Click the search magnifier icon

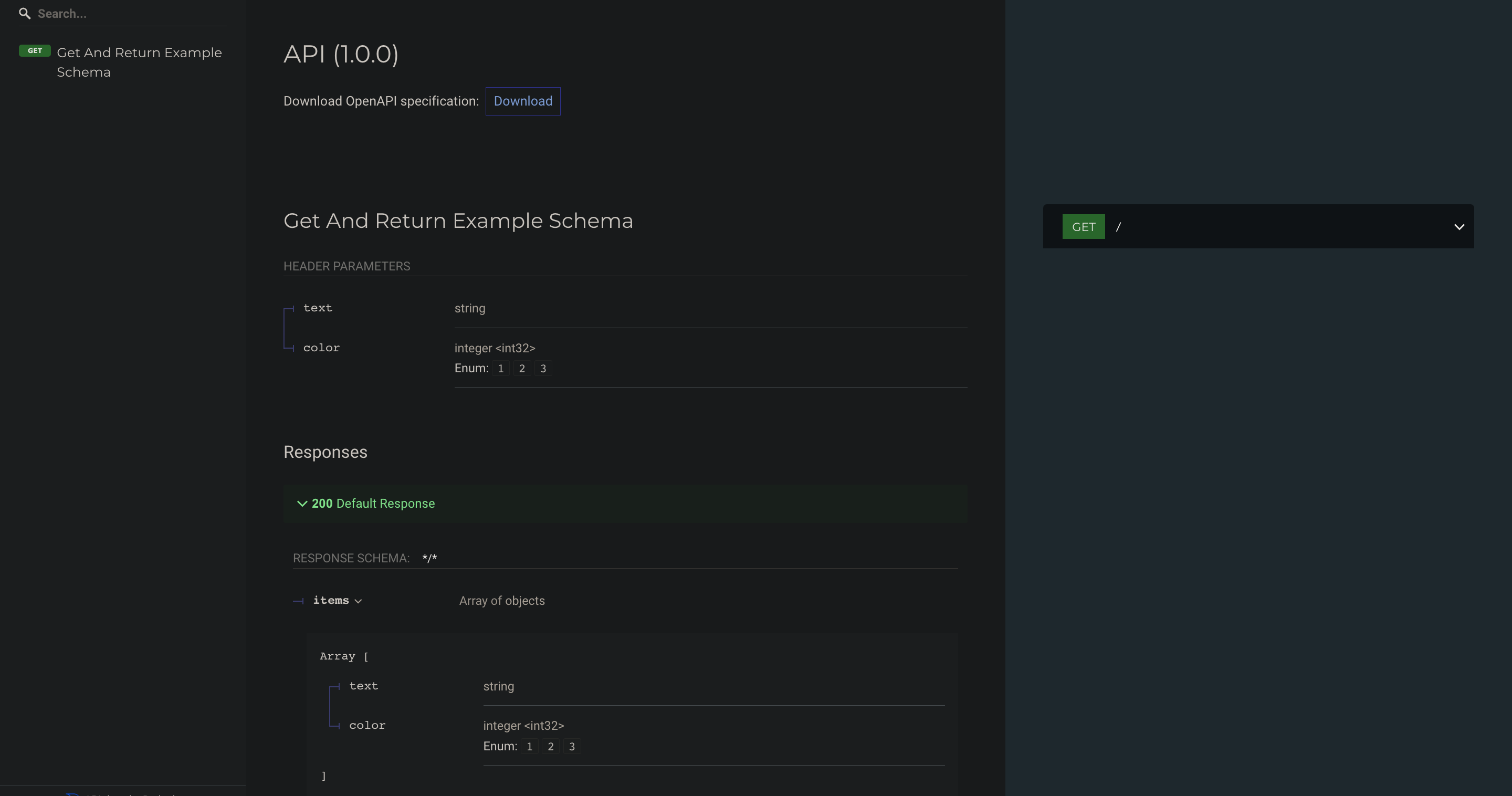coord(25,14)
